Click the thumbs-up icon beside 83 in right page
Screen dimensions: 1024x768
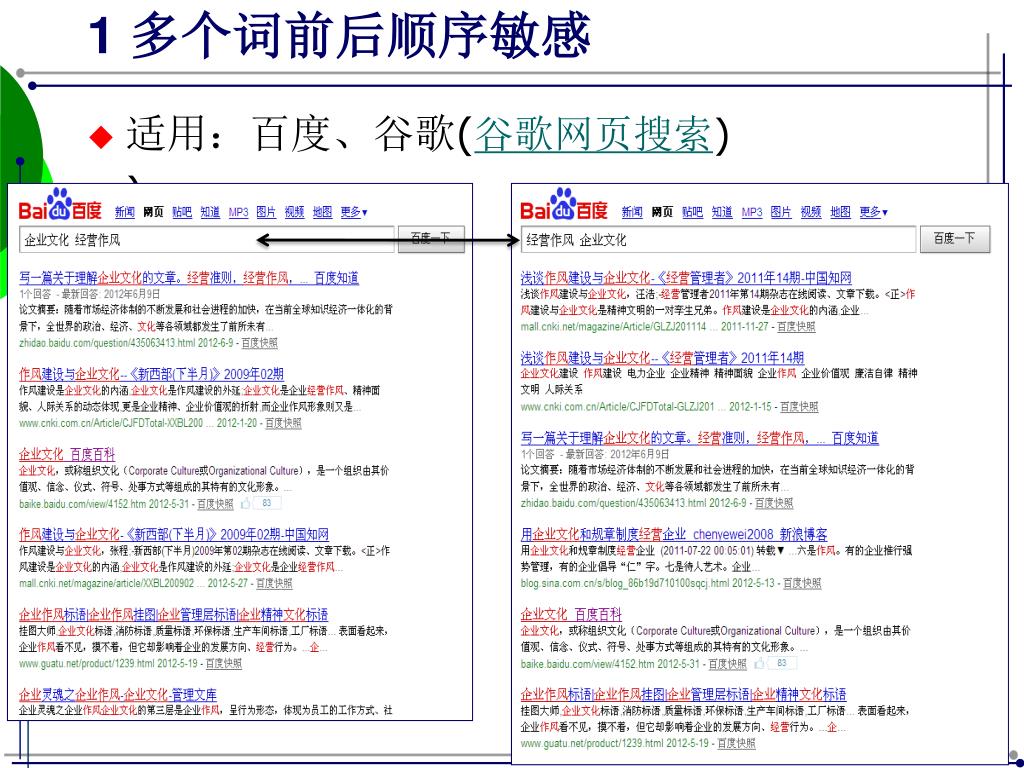pos(759,664)
